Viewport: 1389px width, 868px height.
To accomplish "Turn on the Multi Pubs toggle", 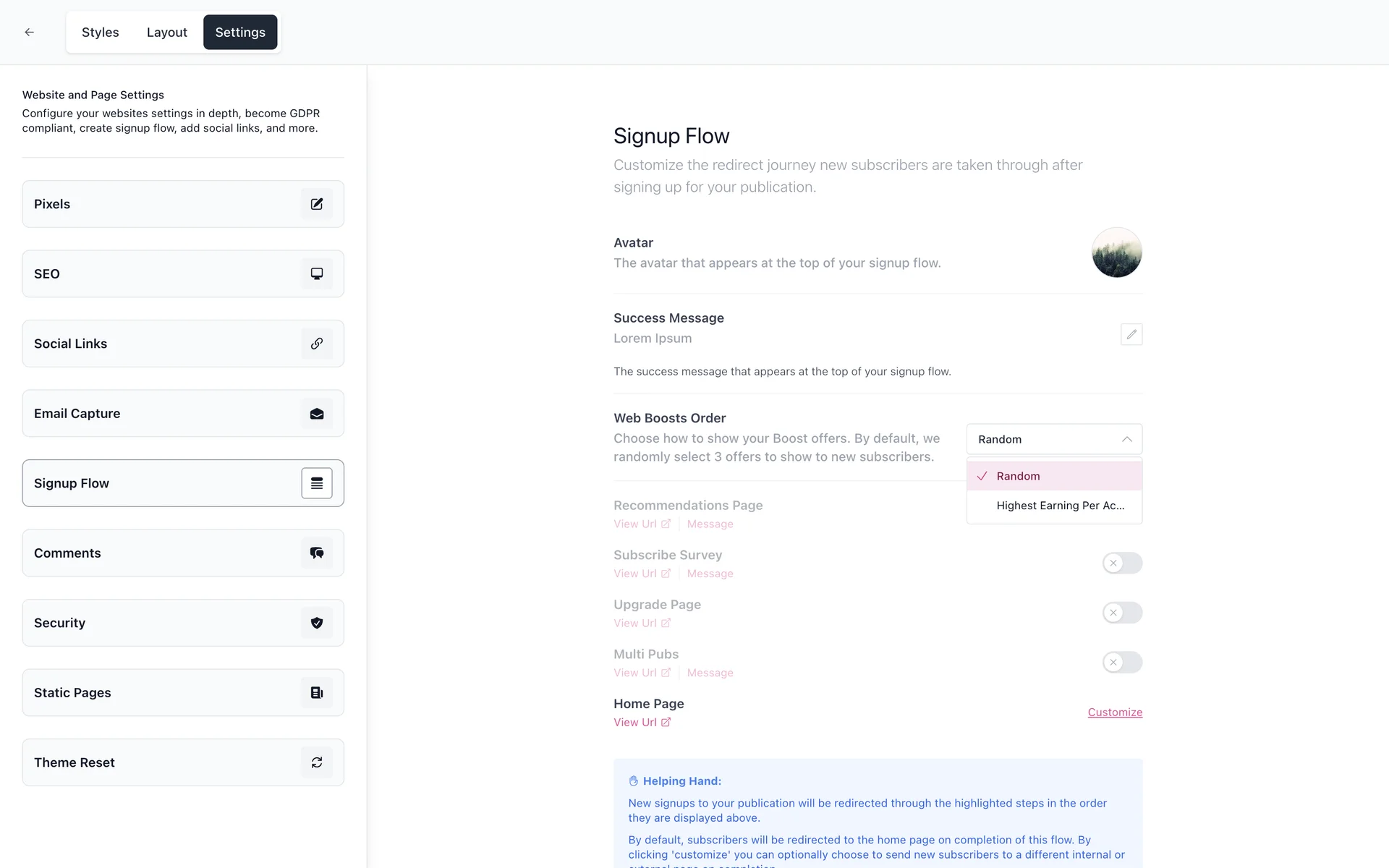I will tap(1122, 662).
